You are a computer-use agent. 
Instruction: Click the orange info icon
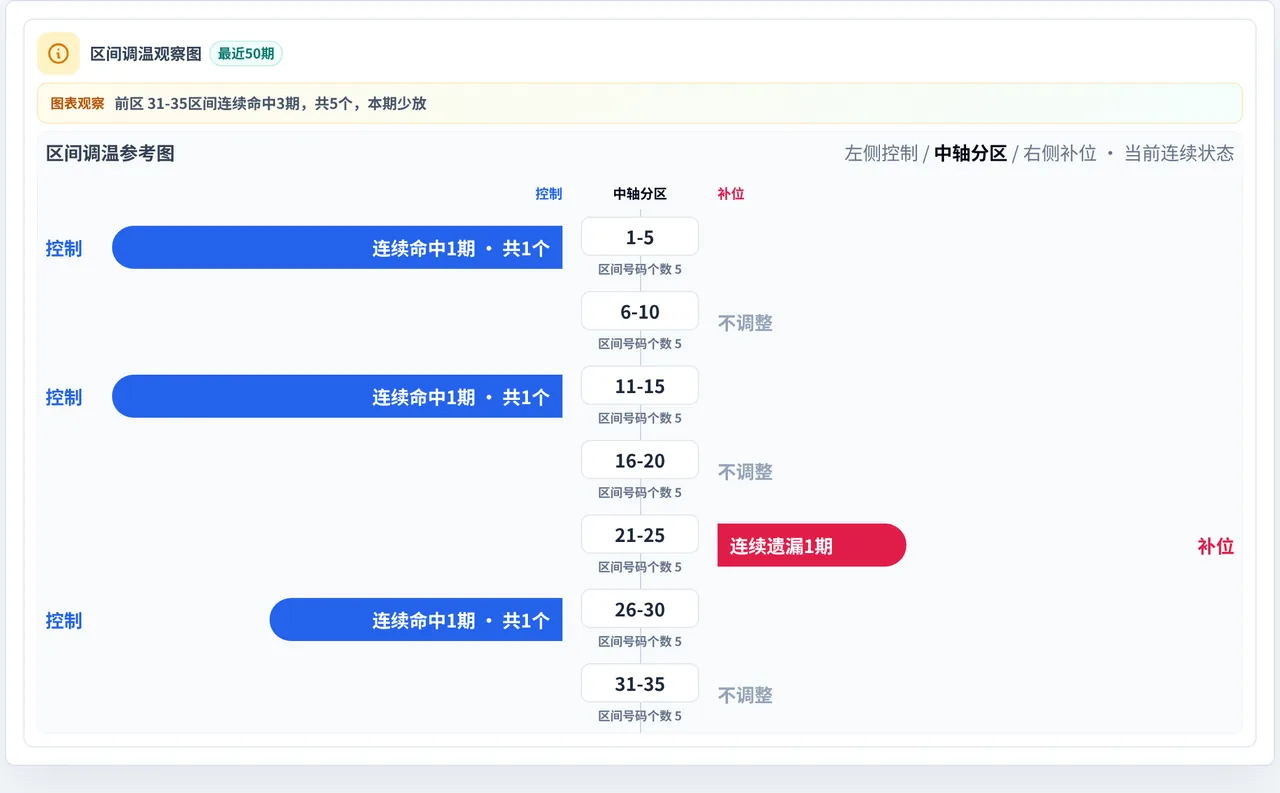(x=58, y=53)
